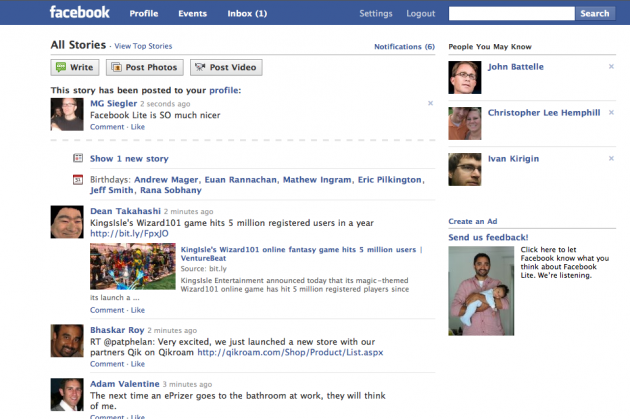Click the Write speech bubble icon

click(x=61, y=67)
